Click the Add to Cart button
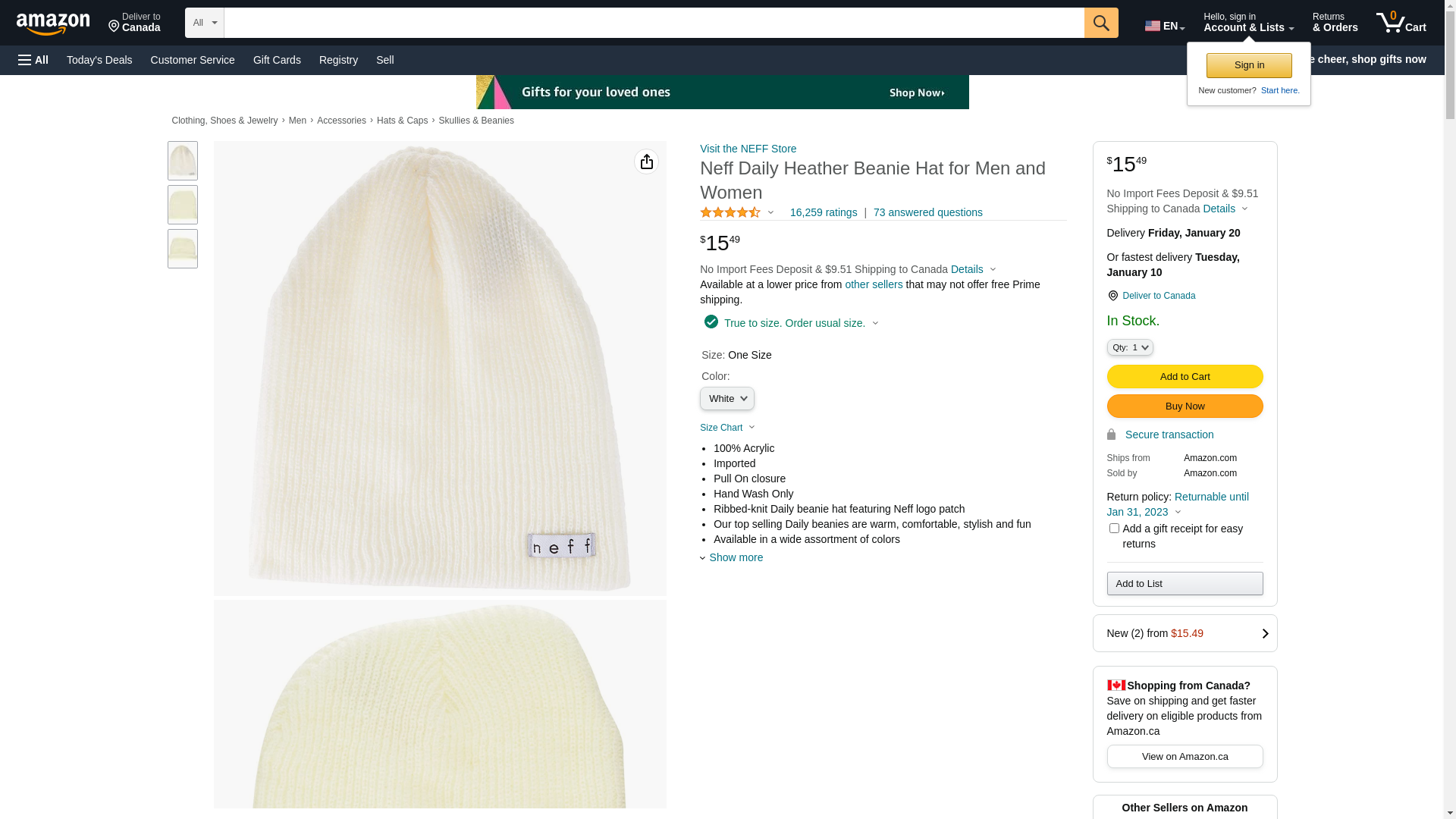Image resolution: width=1456 pixels, height=819 pixels. pos(1185,377)
